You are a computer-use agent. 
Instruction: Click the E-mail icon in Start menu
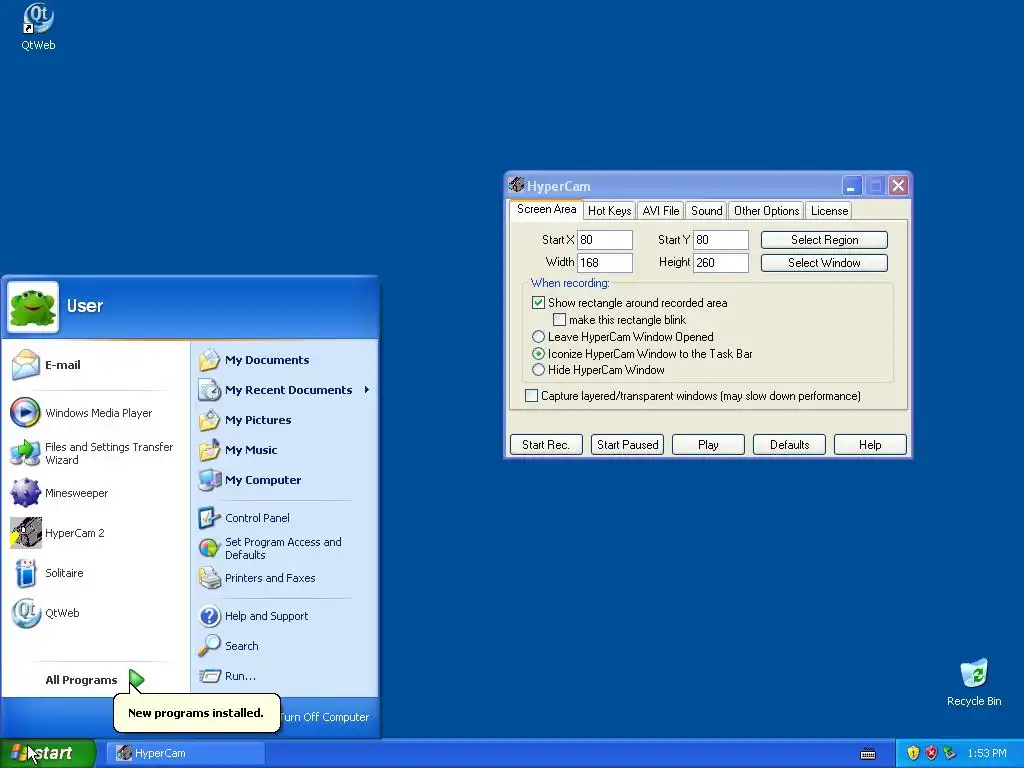pyautogui.click(x=25, y=364)
